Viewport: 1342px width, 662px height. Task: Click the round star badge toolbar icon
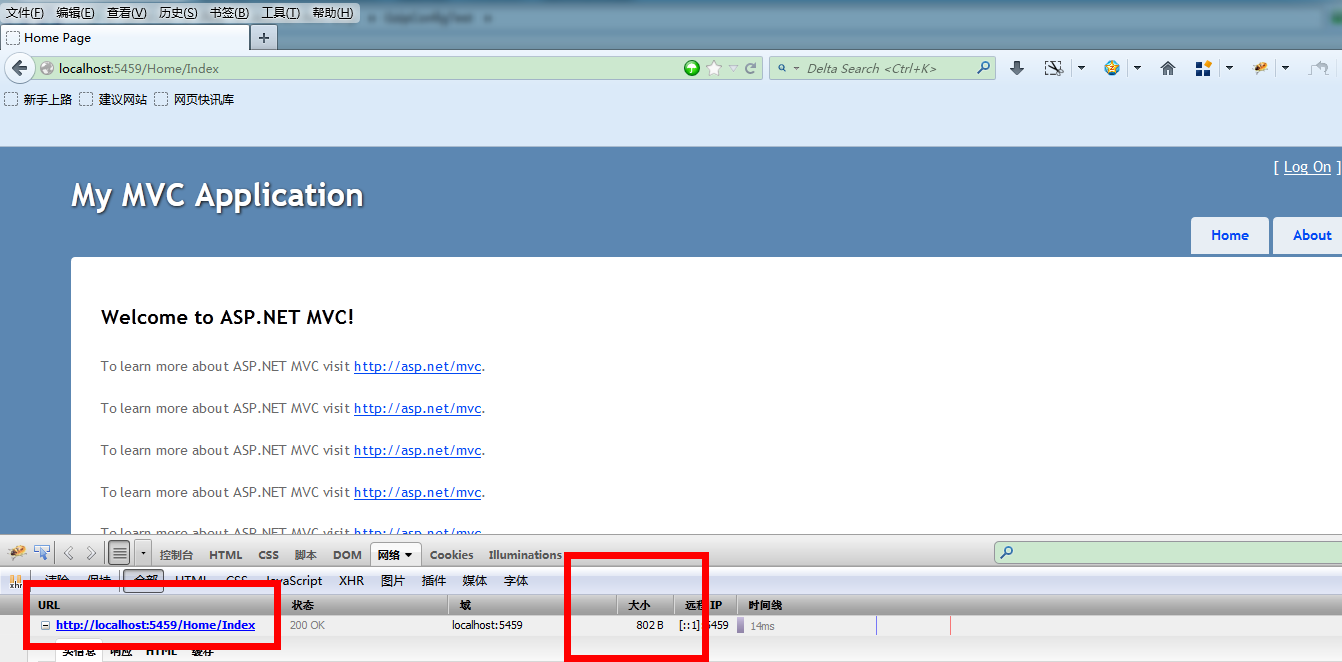[1111, 68]
